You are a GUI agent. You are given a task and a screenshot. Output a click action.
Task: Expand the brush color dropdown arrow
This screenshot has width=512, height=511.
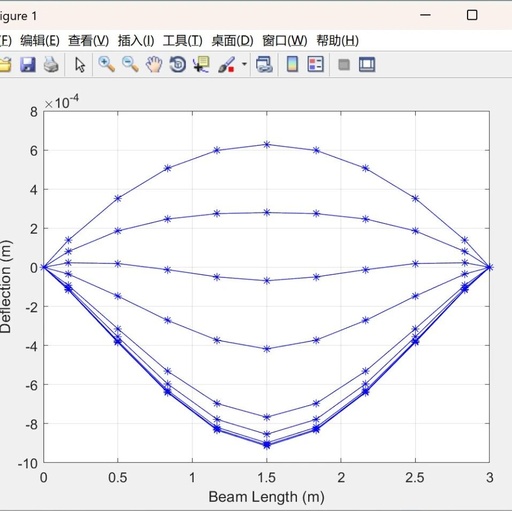coord(244,64)
